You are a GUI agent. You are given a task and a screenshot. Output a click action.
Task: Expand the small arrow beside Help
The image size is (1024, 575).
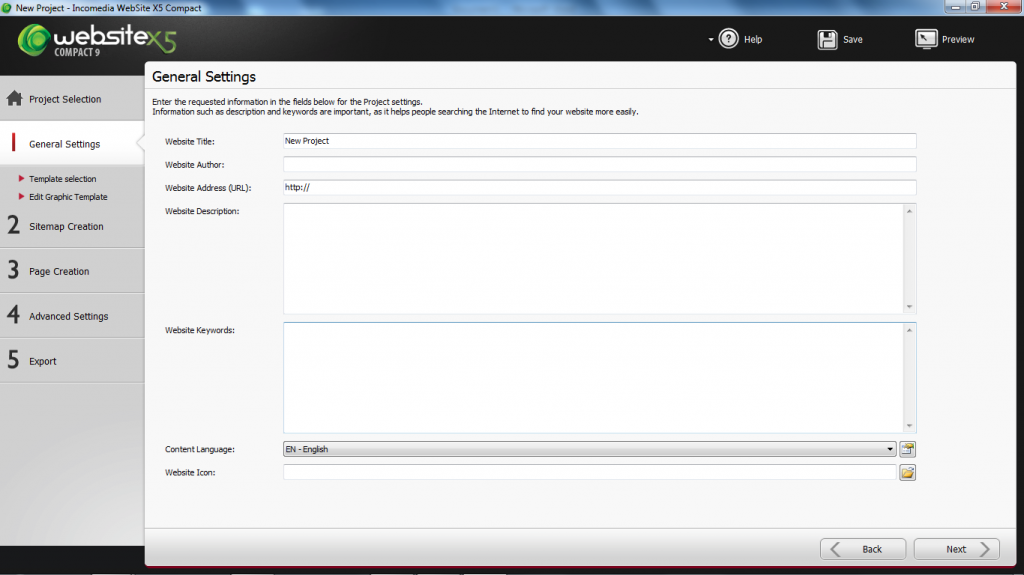tap(711, 40)
